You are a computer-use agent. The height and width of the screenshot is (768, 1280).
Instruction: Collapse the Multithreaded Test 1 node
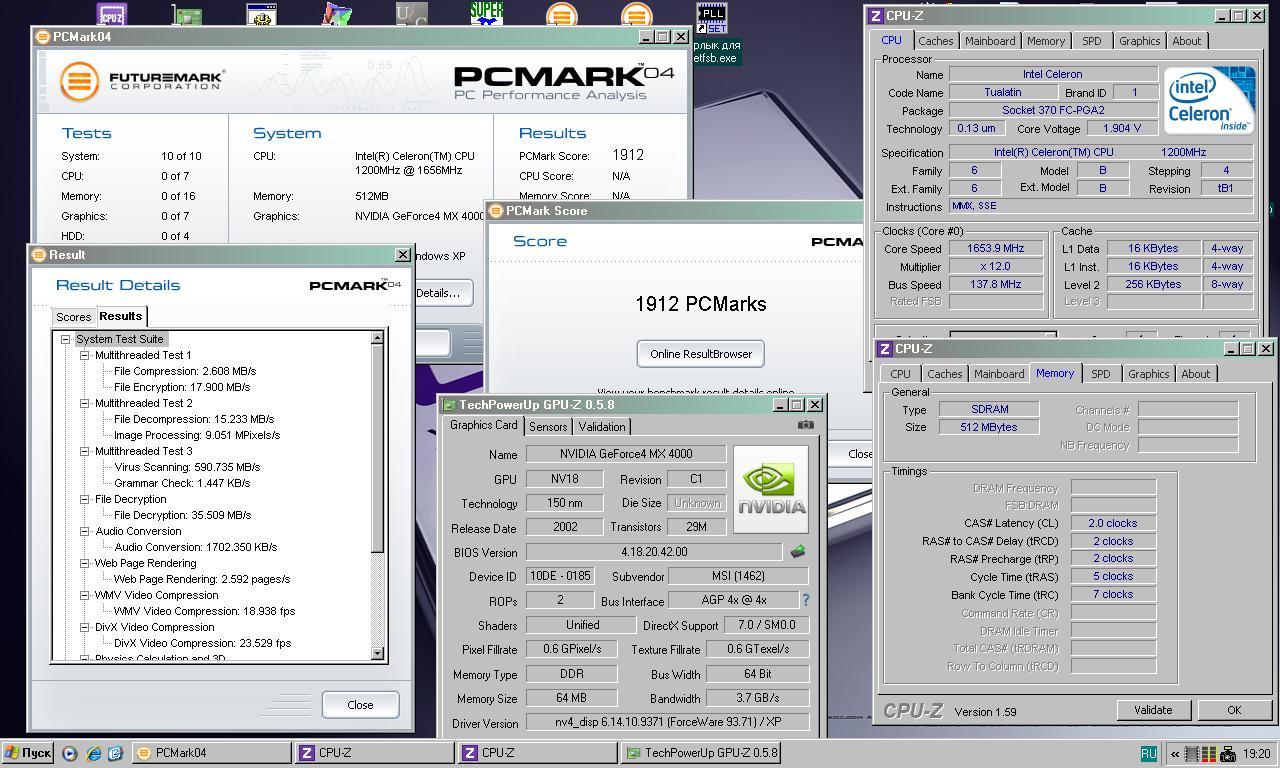point(85,355)
